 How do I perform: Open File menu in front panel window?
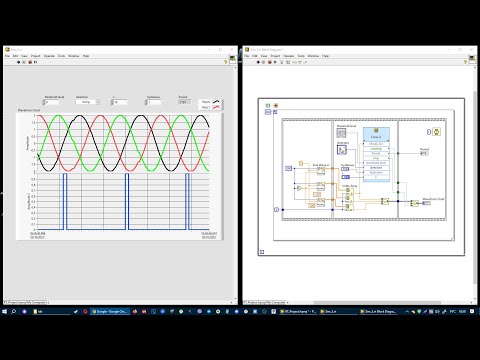click(7, 56)
